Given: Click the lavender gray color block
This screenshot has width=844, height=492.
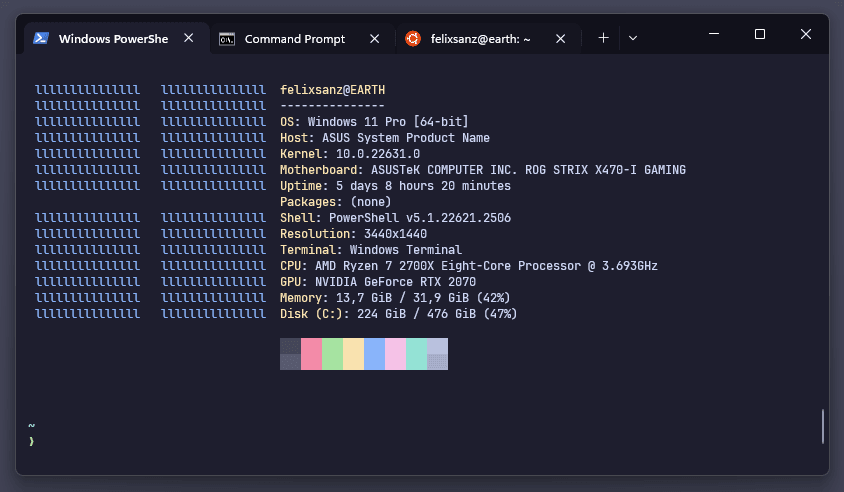Looking at the screenshot, I should pos(437,354).
